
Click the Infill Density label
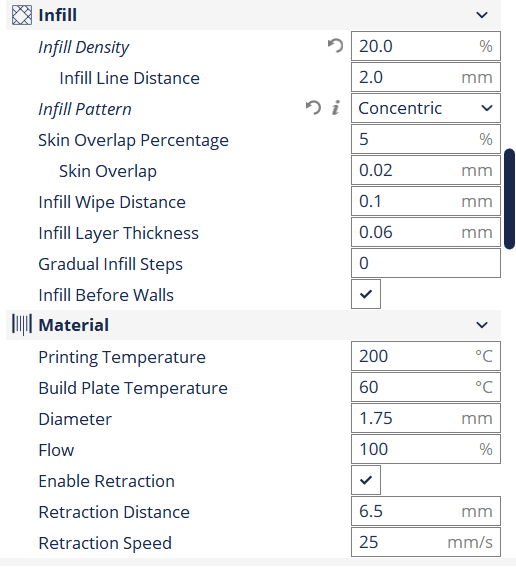(x=84, y=47)
